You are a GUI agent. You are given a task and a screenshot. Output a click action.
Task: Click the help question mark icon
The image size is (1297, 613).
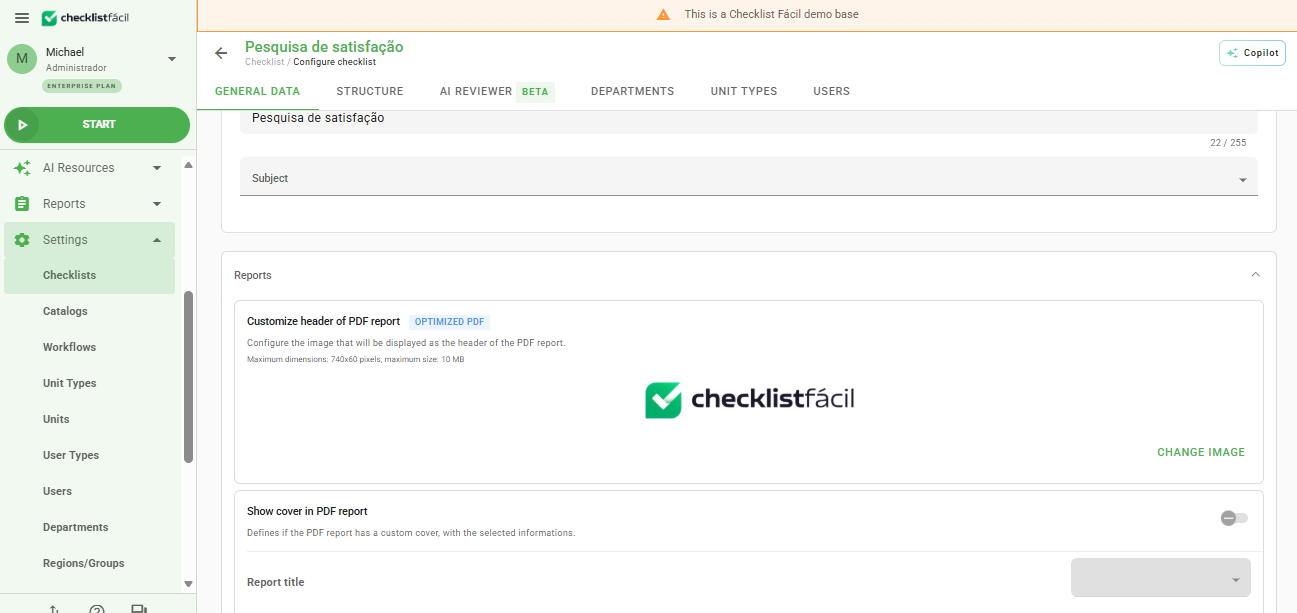tap(97, 609)
